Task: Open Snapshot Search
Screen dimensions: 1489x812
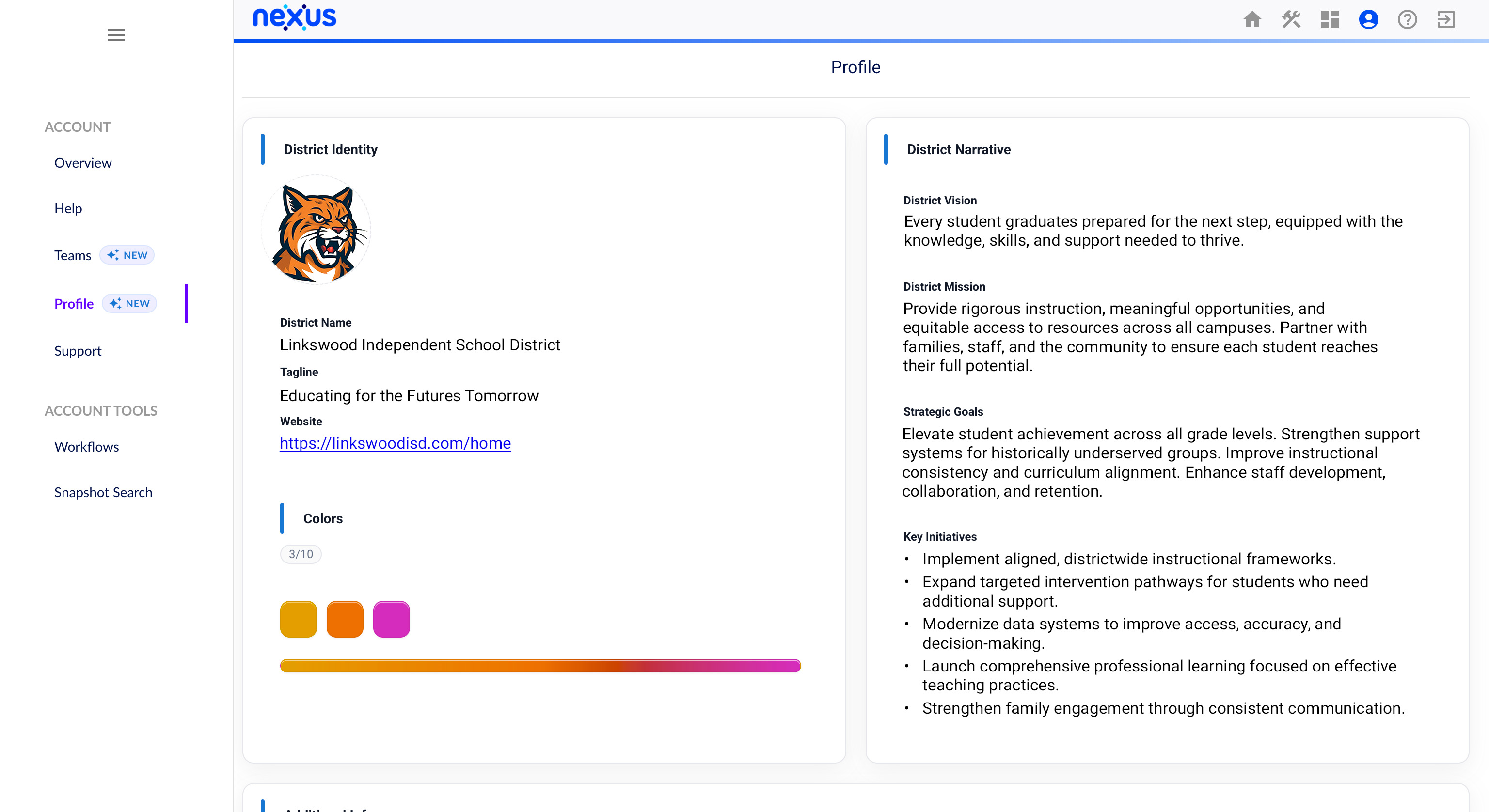Action: 103,492
